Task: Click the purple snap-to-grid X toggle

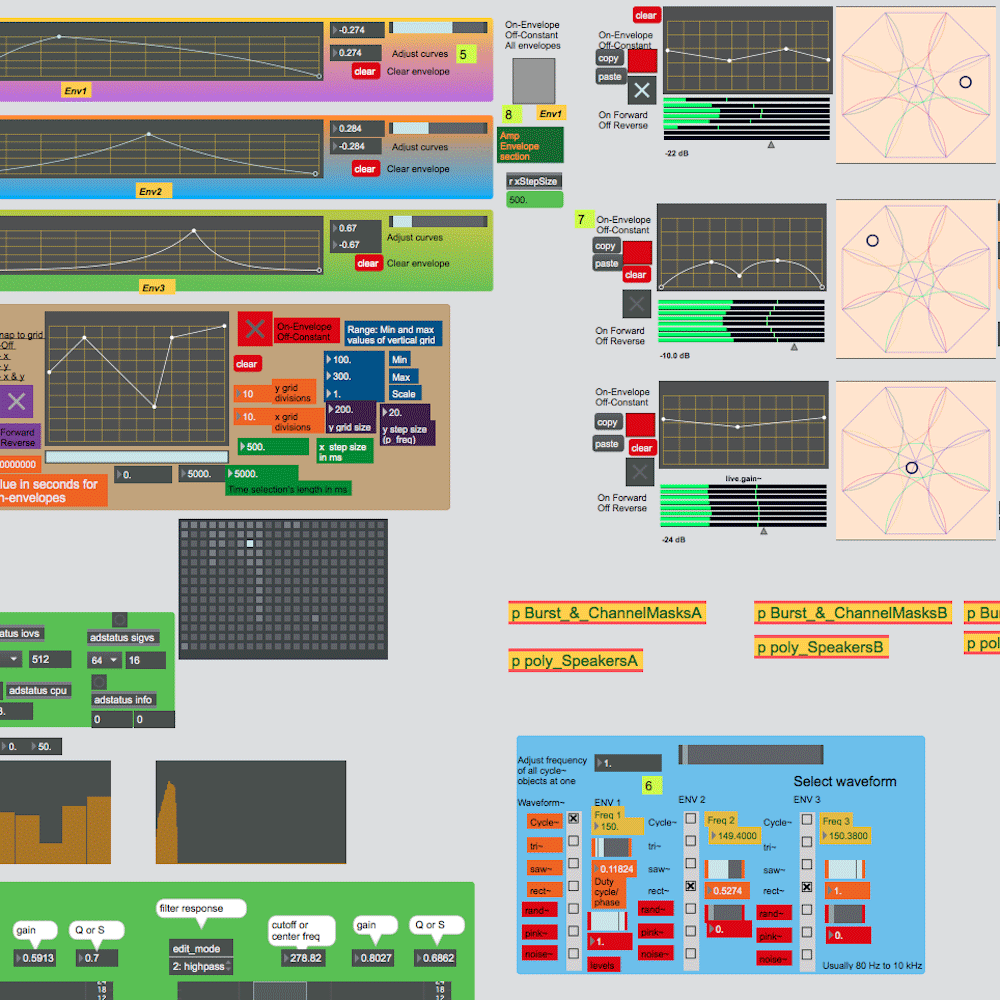Action: pos(16,402)
